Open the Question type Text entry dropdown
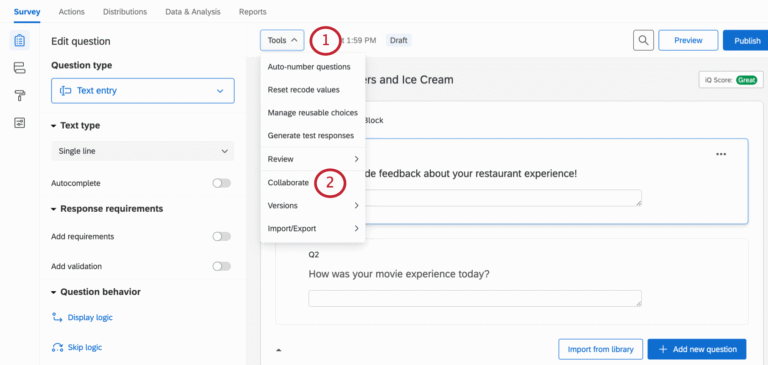 (143, 91)
